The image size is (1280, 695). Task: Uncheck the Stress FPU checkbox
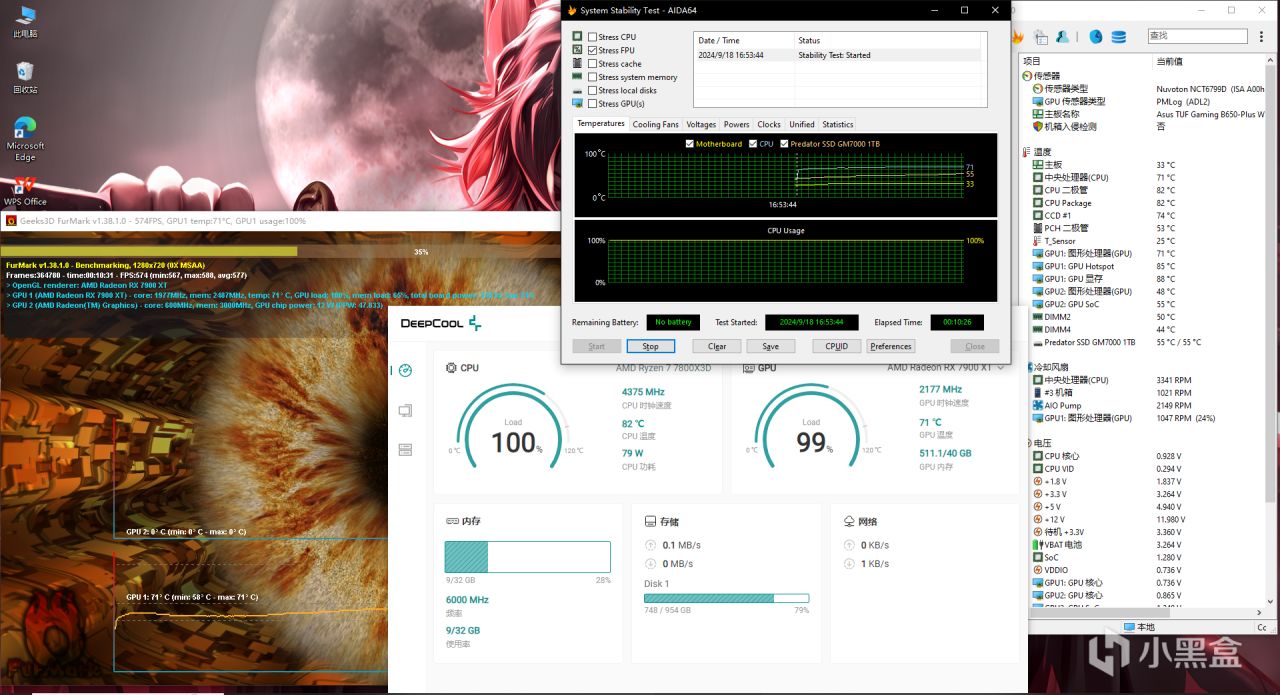(x=592, y=50)
